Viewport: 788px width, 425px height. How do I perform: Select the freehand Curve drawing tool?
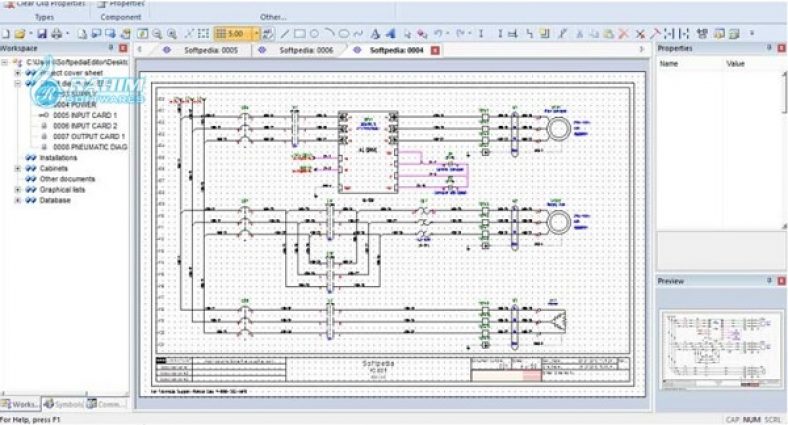358,34
